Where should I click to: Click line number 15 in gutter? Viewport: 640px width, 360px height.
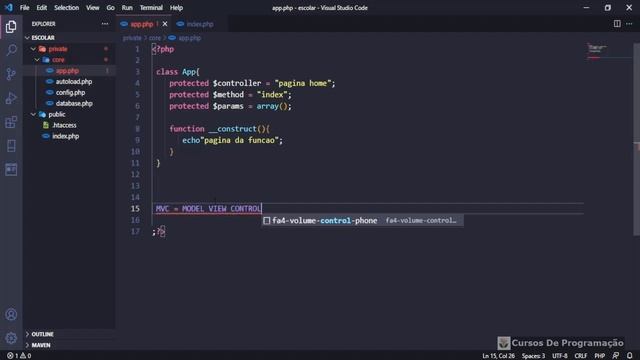135,209
